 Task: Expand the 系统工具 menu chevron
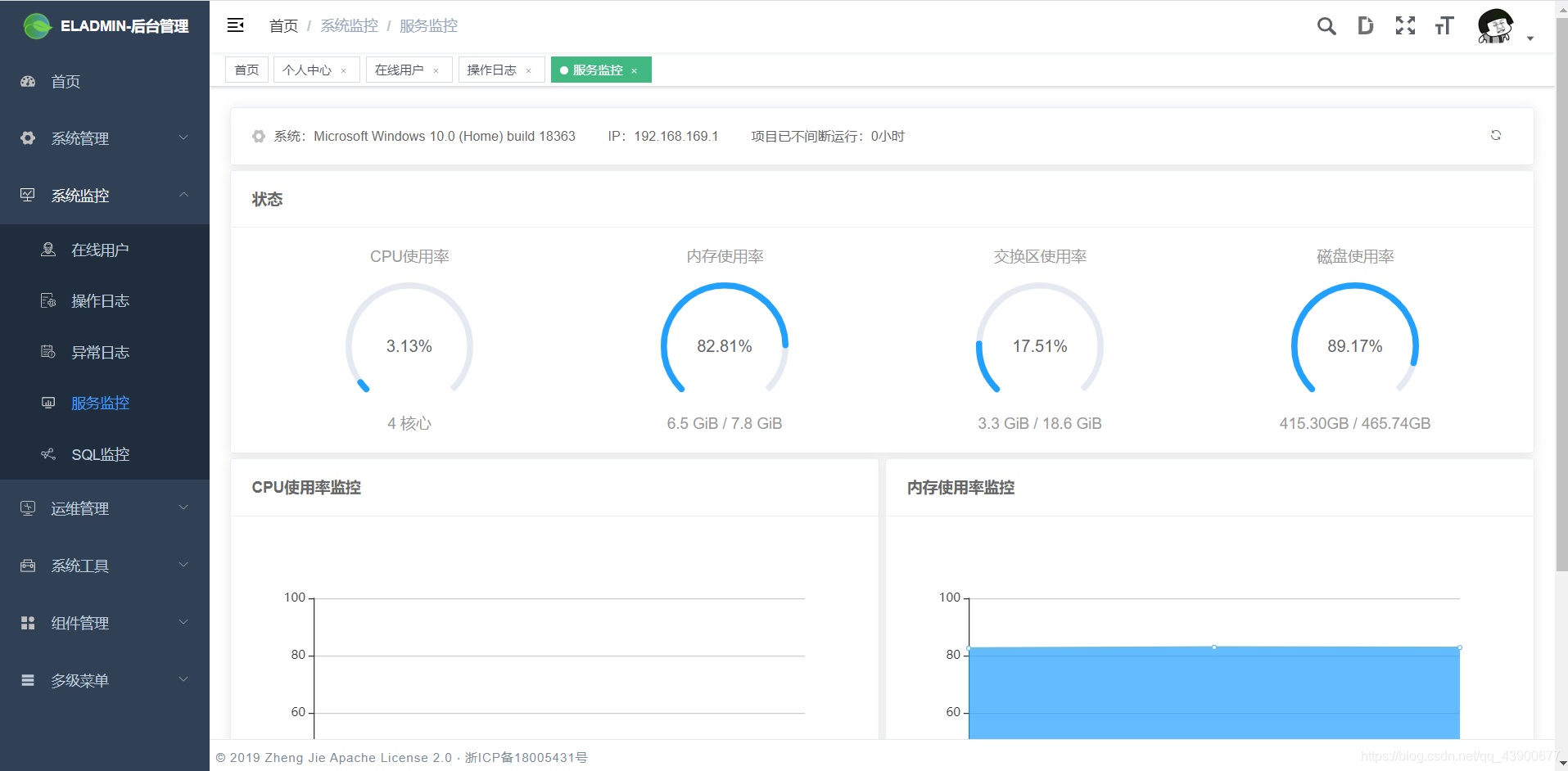pyautogui.click(x=183, y=565)
